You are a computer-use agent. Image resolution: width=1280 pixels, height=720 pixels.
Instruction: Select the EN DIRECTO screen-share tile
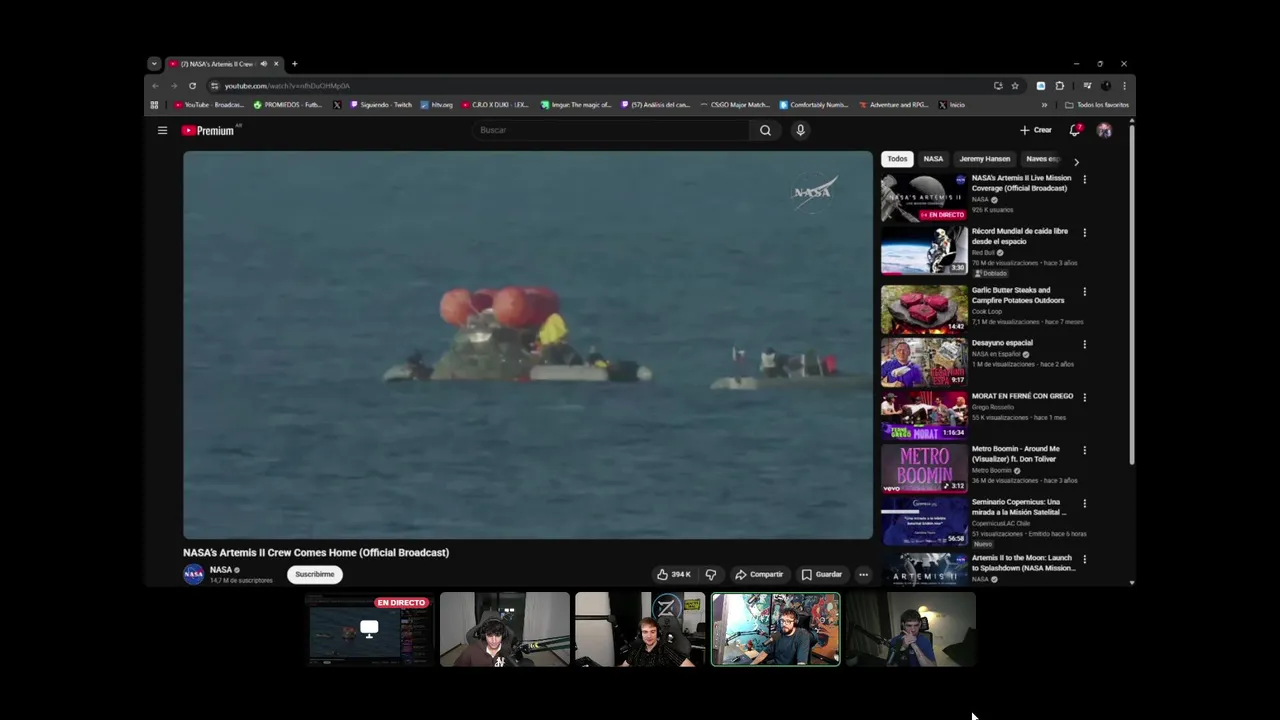point(369,629)
